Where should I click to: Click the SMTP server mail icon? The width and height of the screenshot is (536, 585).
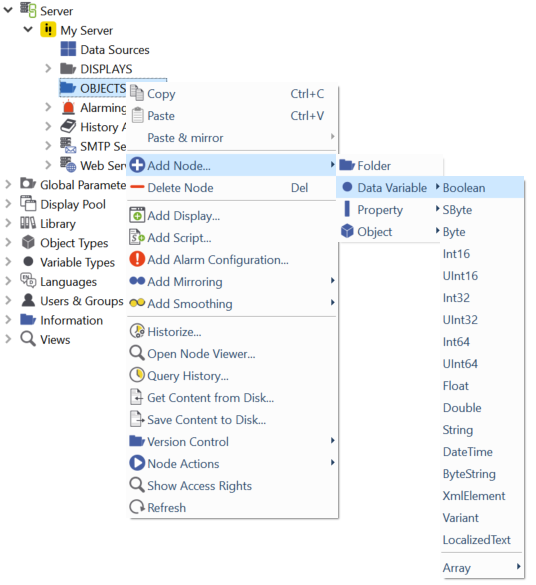(68, 146)
